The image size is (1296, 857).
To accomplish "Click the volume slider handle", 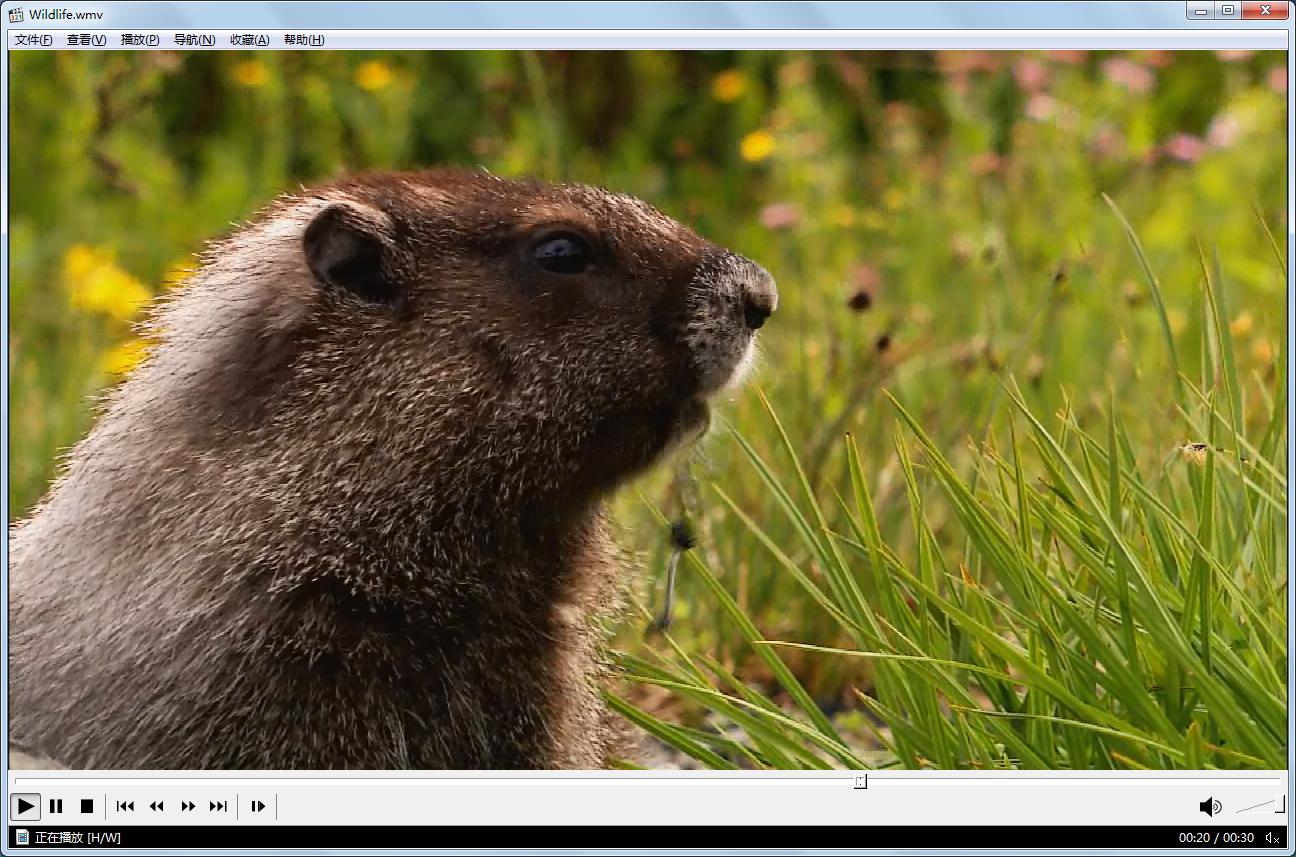I will coord(1279,805).
